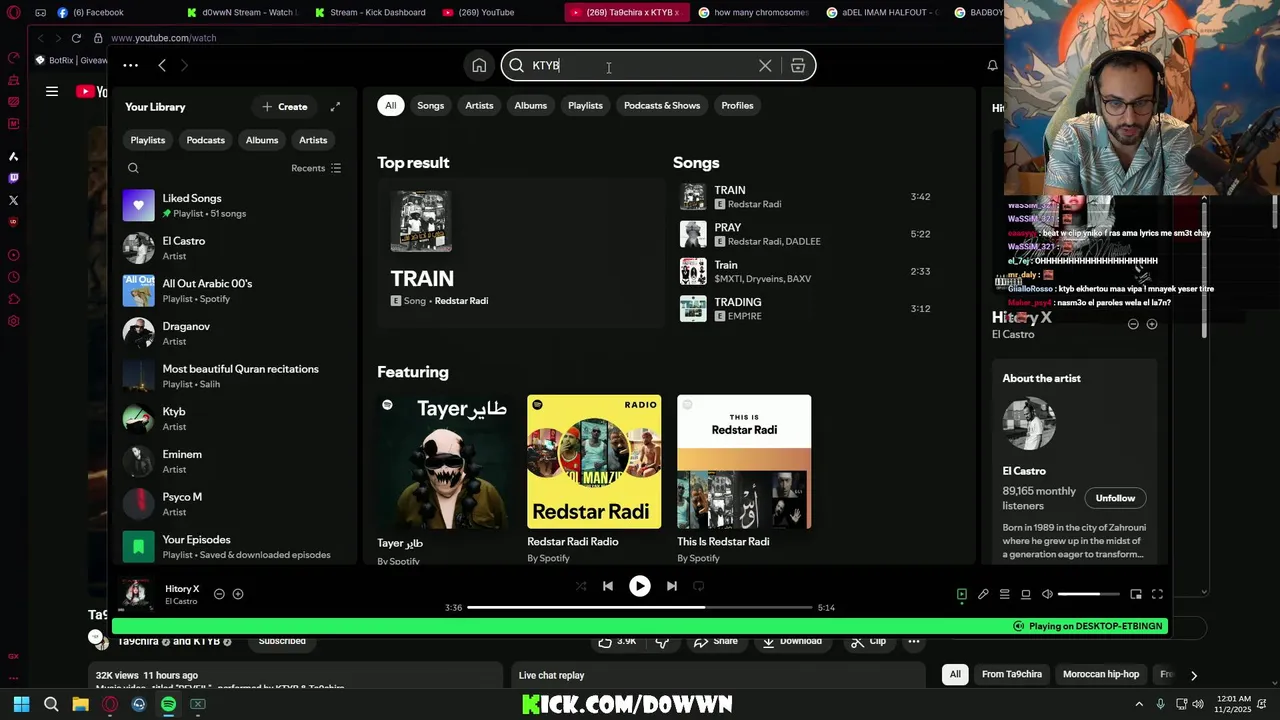Open TRAIN top result card
The height and width of the screenshot is (720, 1280).
click(x=520, y=253)
